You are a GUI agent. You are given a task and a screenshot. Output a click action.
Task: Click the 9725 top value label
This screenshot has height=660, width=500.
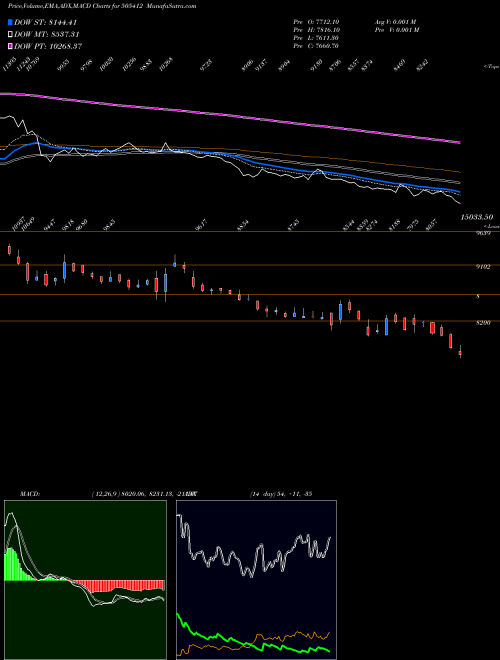tap(206, 65)
